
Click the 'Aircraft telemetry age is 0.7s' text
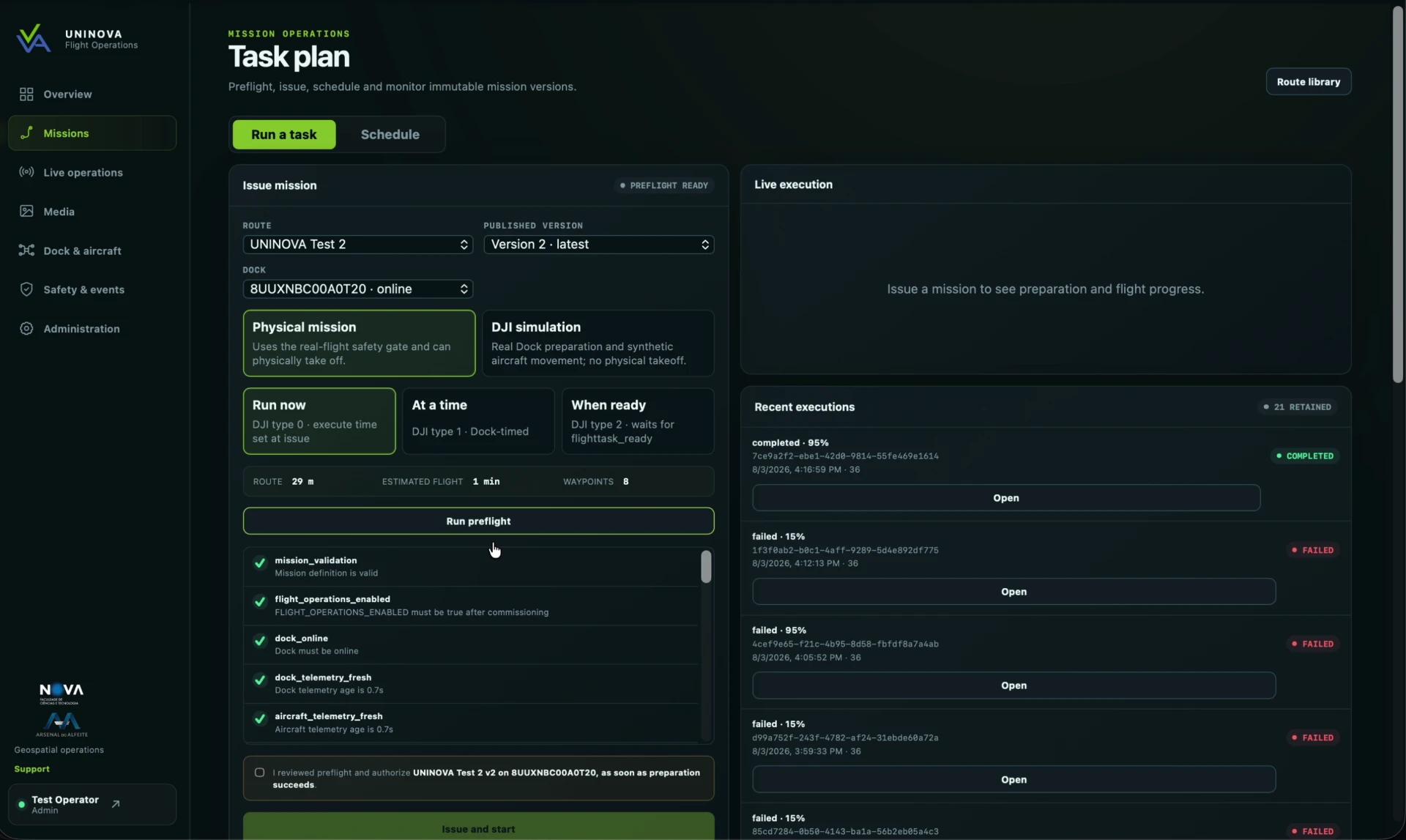334,729
